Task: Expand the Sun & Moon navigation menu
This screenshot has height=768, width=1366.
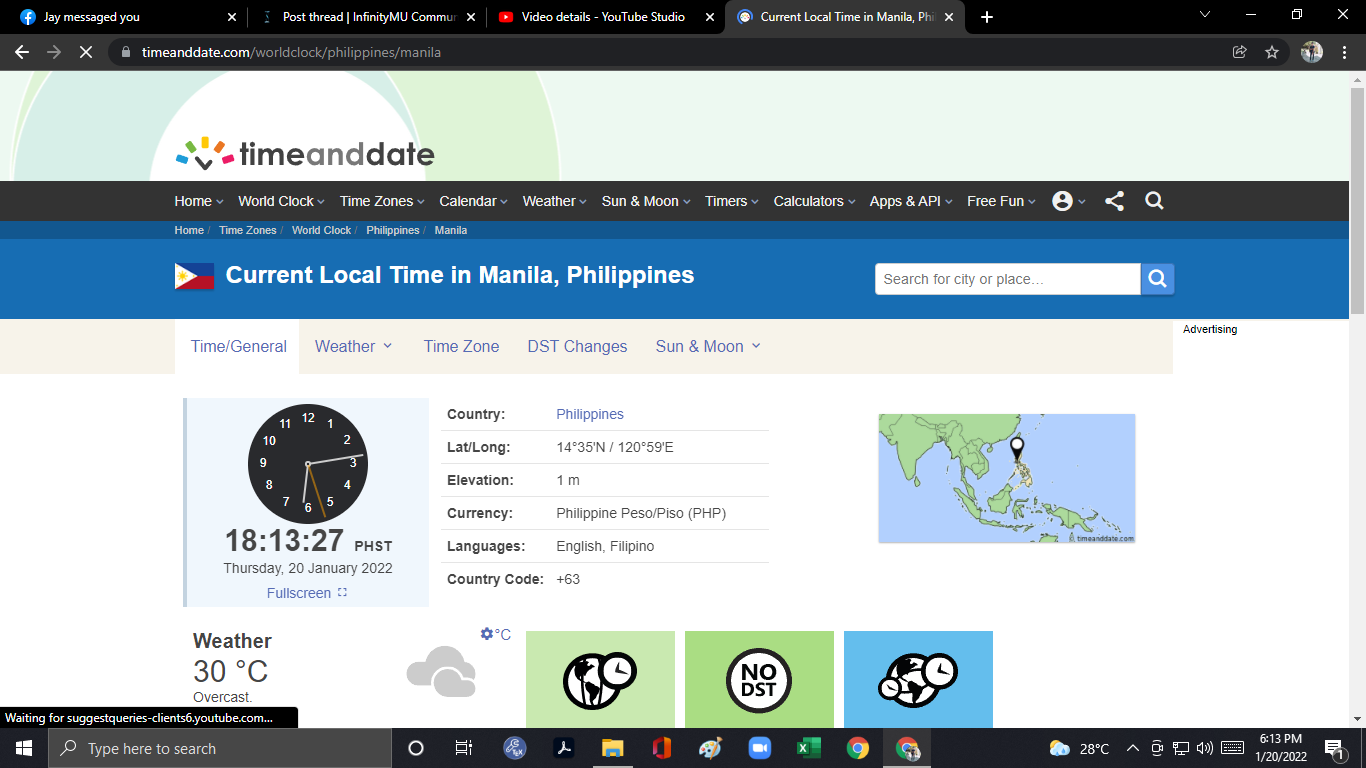Action: click(x=646, y=201)
